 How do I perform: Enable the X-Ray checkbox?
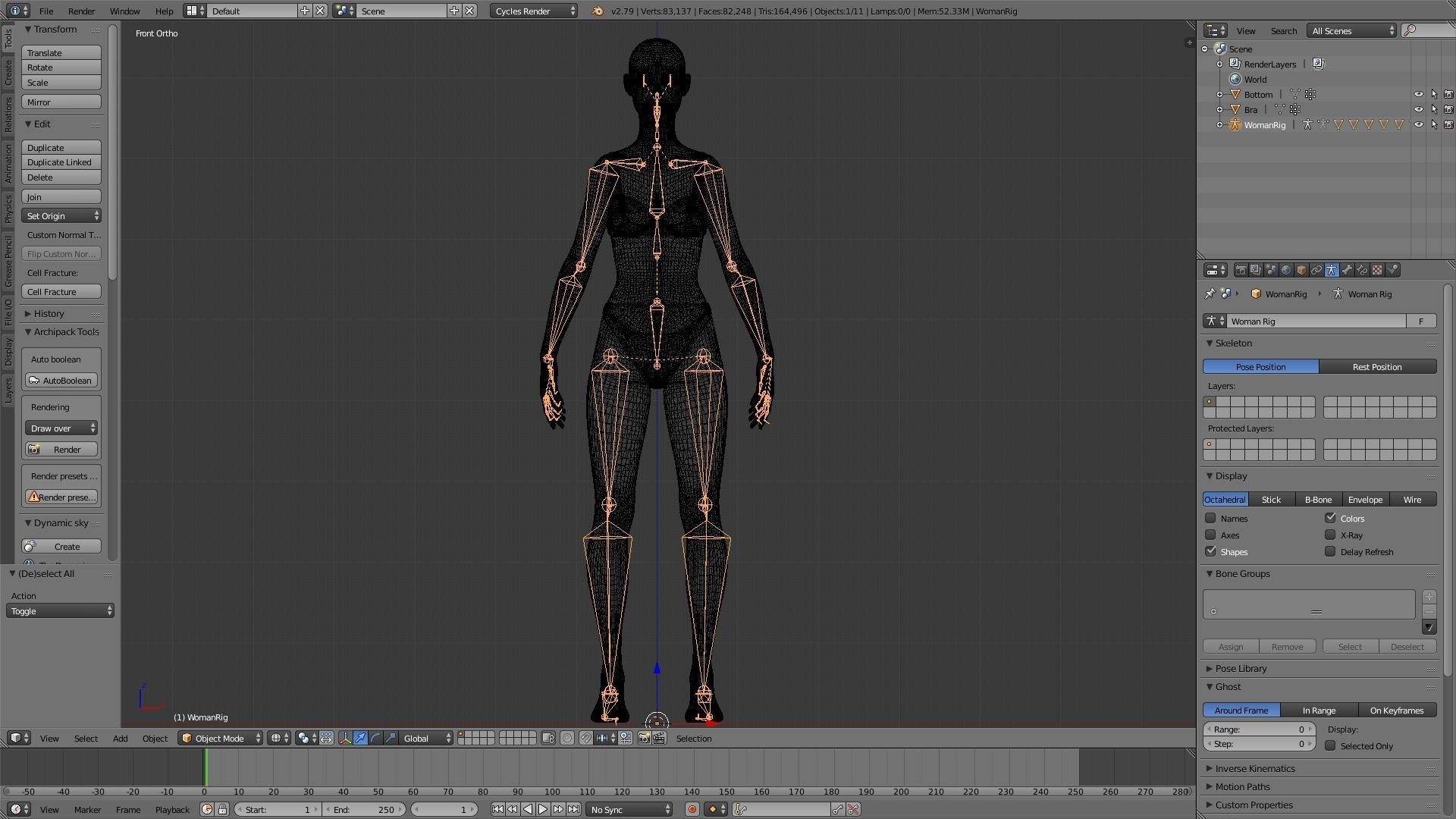(x=1330, y=535)
